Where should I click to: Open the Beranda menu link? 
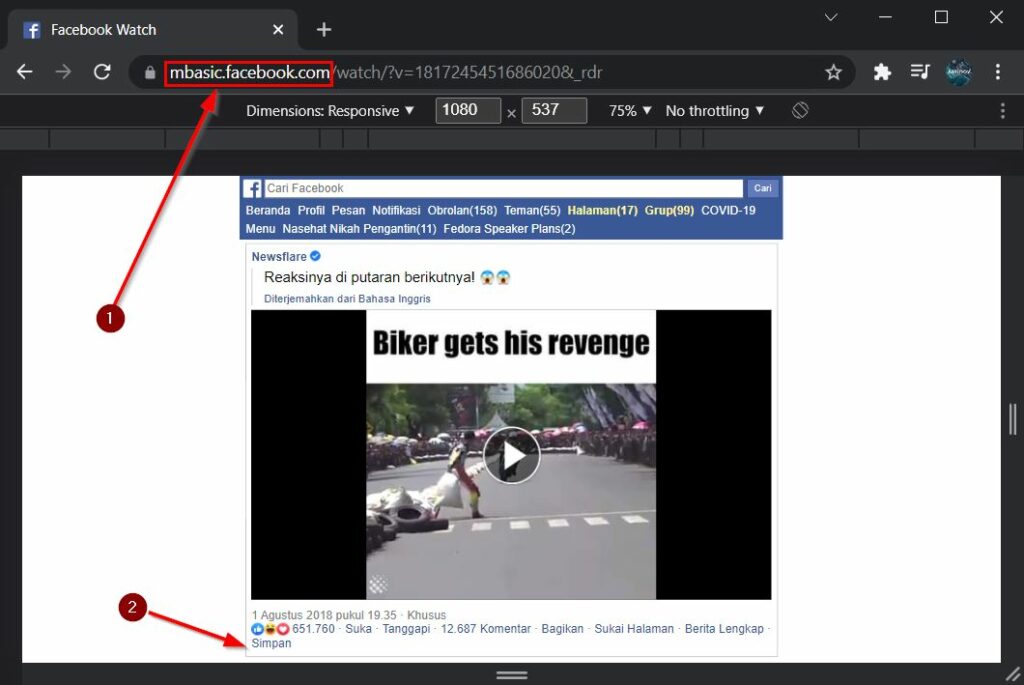(268, 210)
